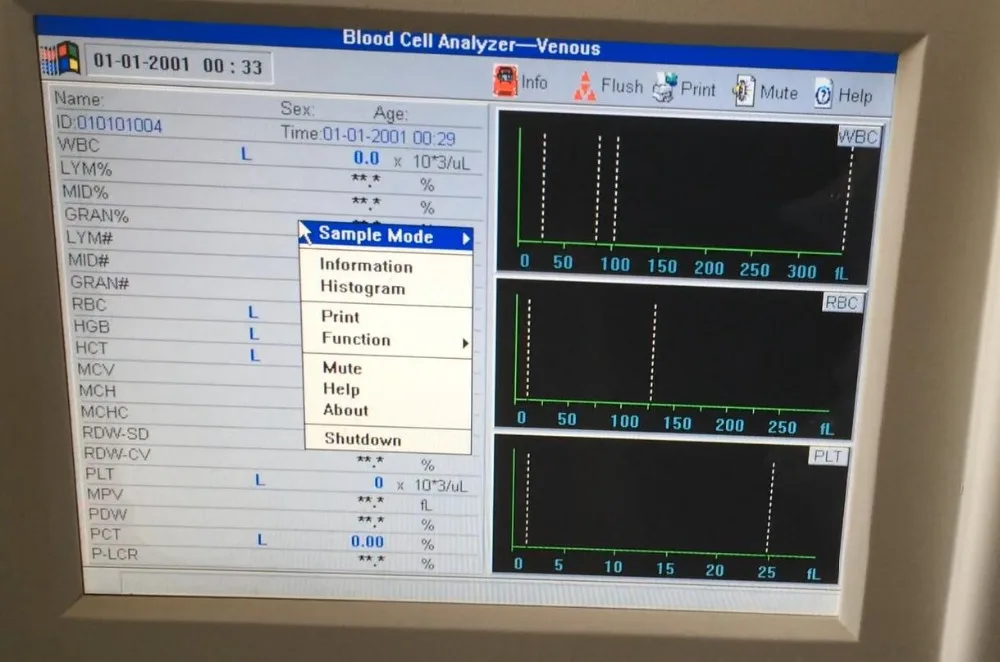The height and width of the screenshot is (662, 1000).
Task: Click the Windows flag logo icon
Action: pyautogui.click(x=60, y=59)
